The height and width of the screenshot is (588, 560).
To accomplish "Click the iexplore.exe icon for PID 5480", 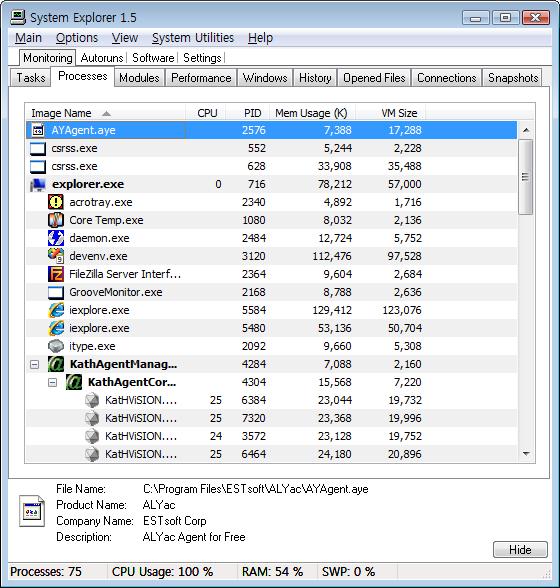I will point(56,328).
